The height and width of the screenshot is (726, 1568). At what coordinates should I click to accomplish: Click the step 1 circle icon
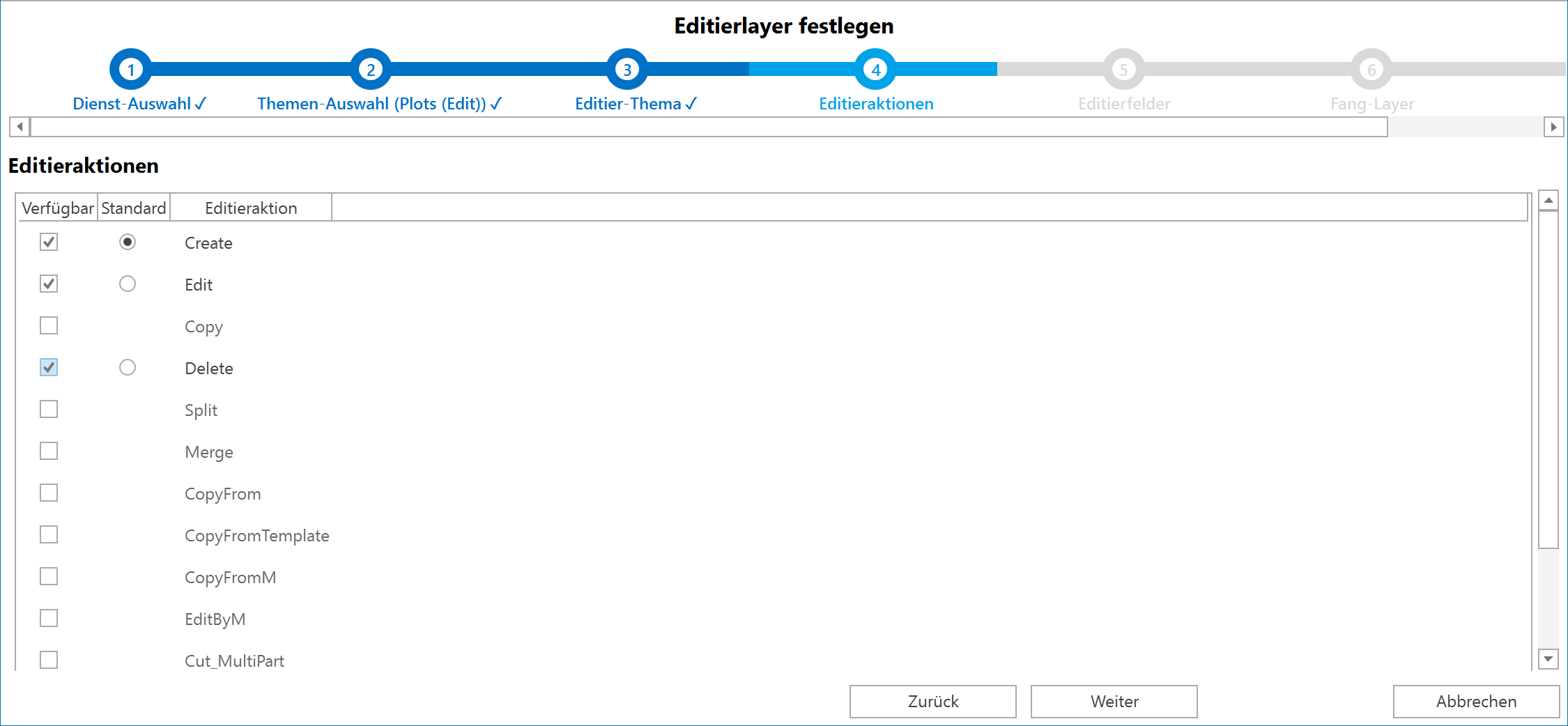pos(130,68)
